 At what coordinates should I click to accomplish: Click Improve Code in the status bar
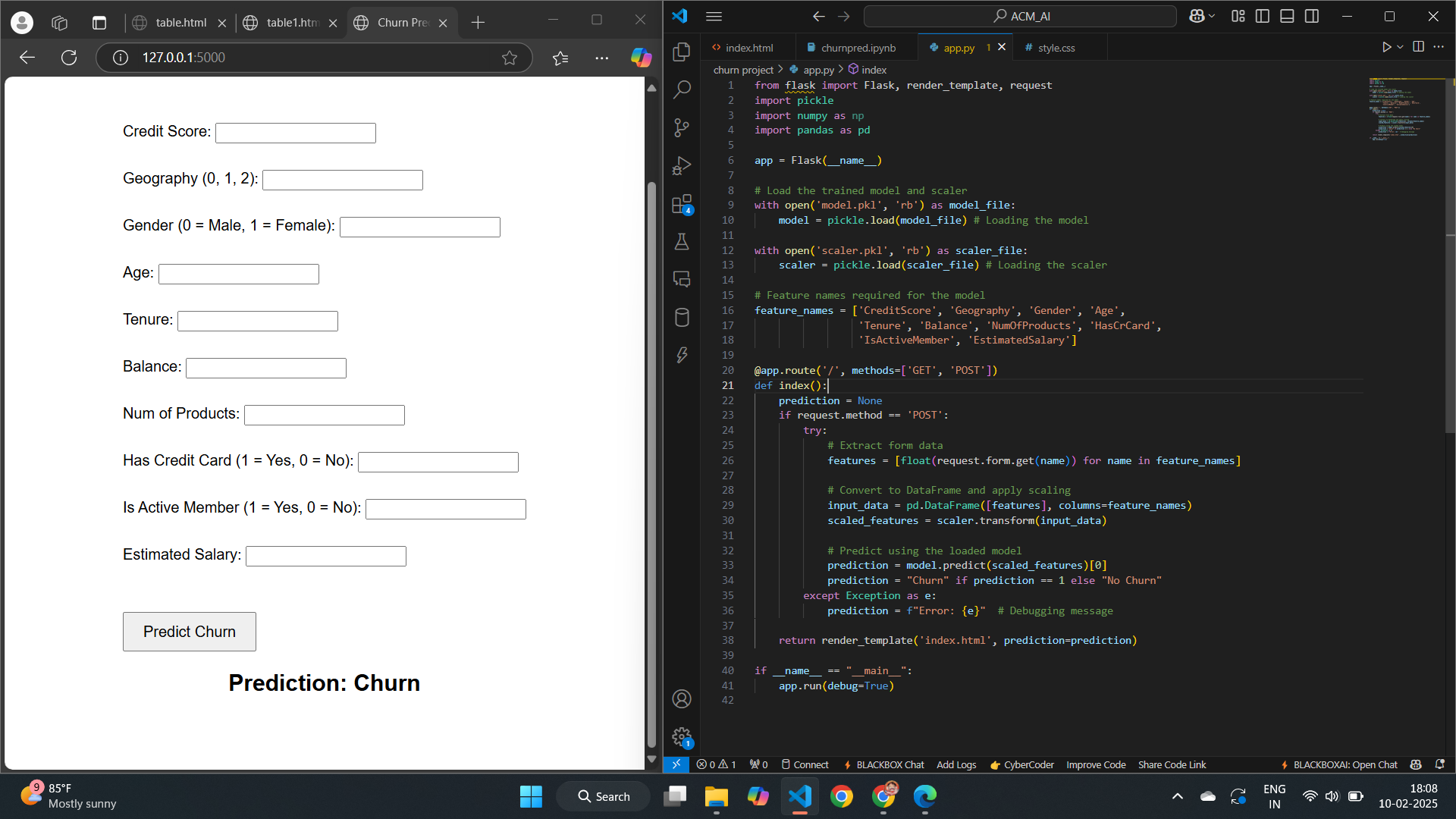tap(1096, 764)
